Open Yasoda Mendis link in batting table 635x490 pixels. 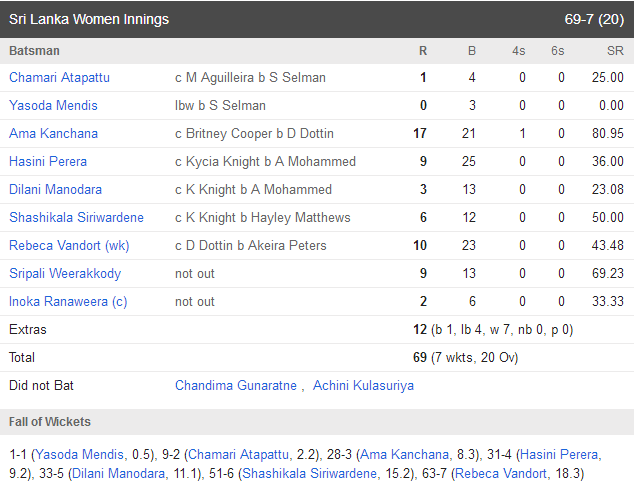click(53, 105)
